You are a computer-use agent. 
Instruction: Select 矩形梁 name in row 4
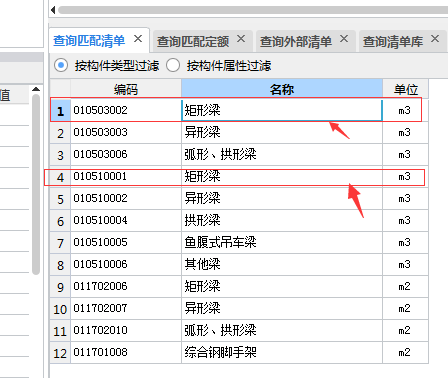pos(282,176)
